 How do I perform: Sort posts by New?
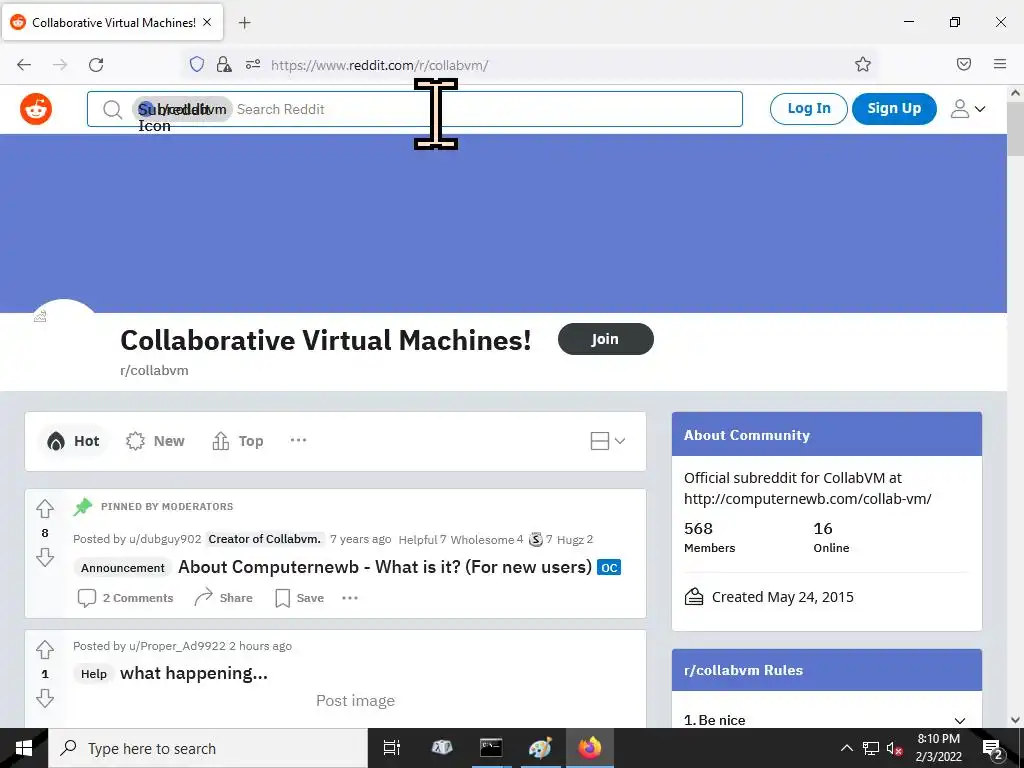(x=155, y=441)
